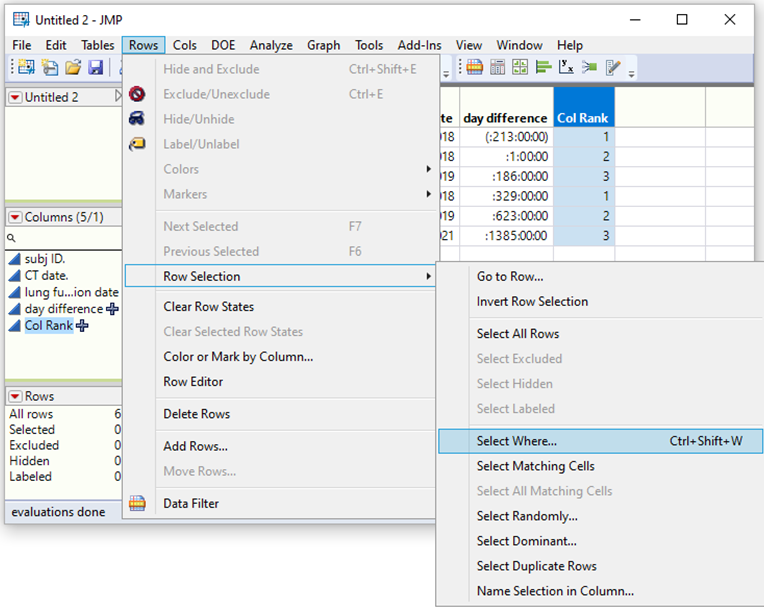
Task: Choose Clear Row States
Action: coord(209,306)
